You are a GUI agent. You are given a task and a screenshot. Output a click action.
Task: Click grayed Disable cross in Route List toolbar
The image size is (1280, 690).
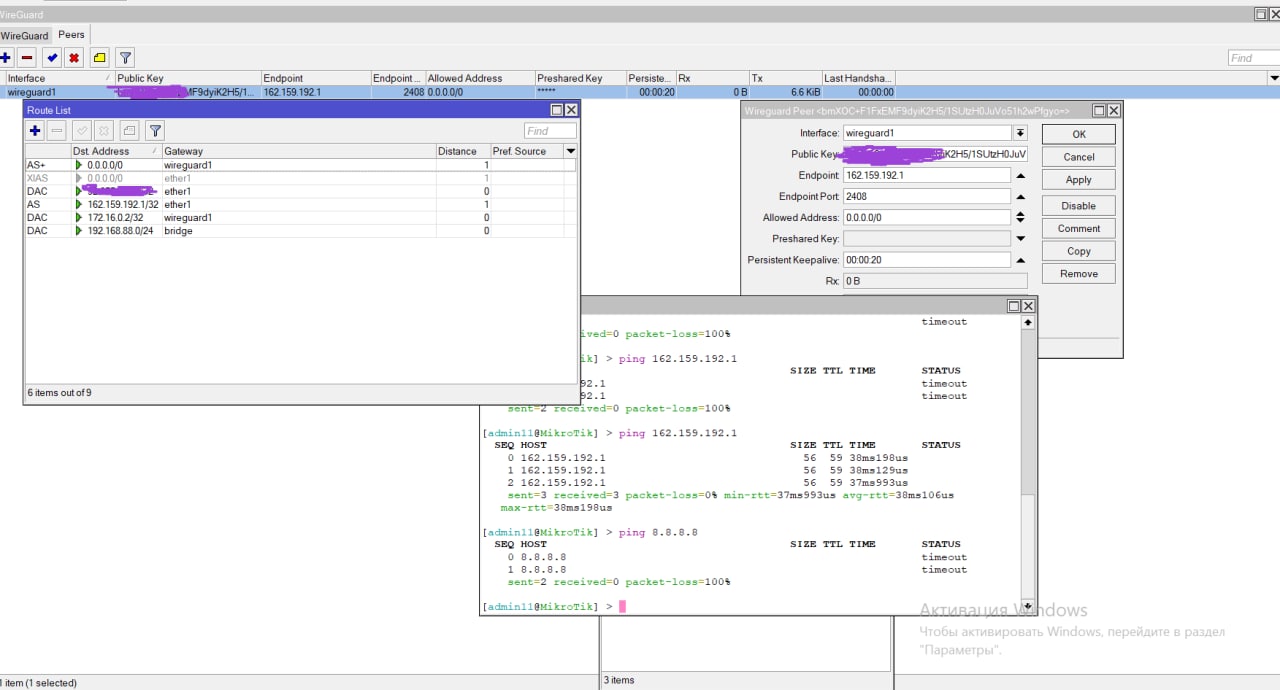coord(104,131)
